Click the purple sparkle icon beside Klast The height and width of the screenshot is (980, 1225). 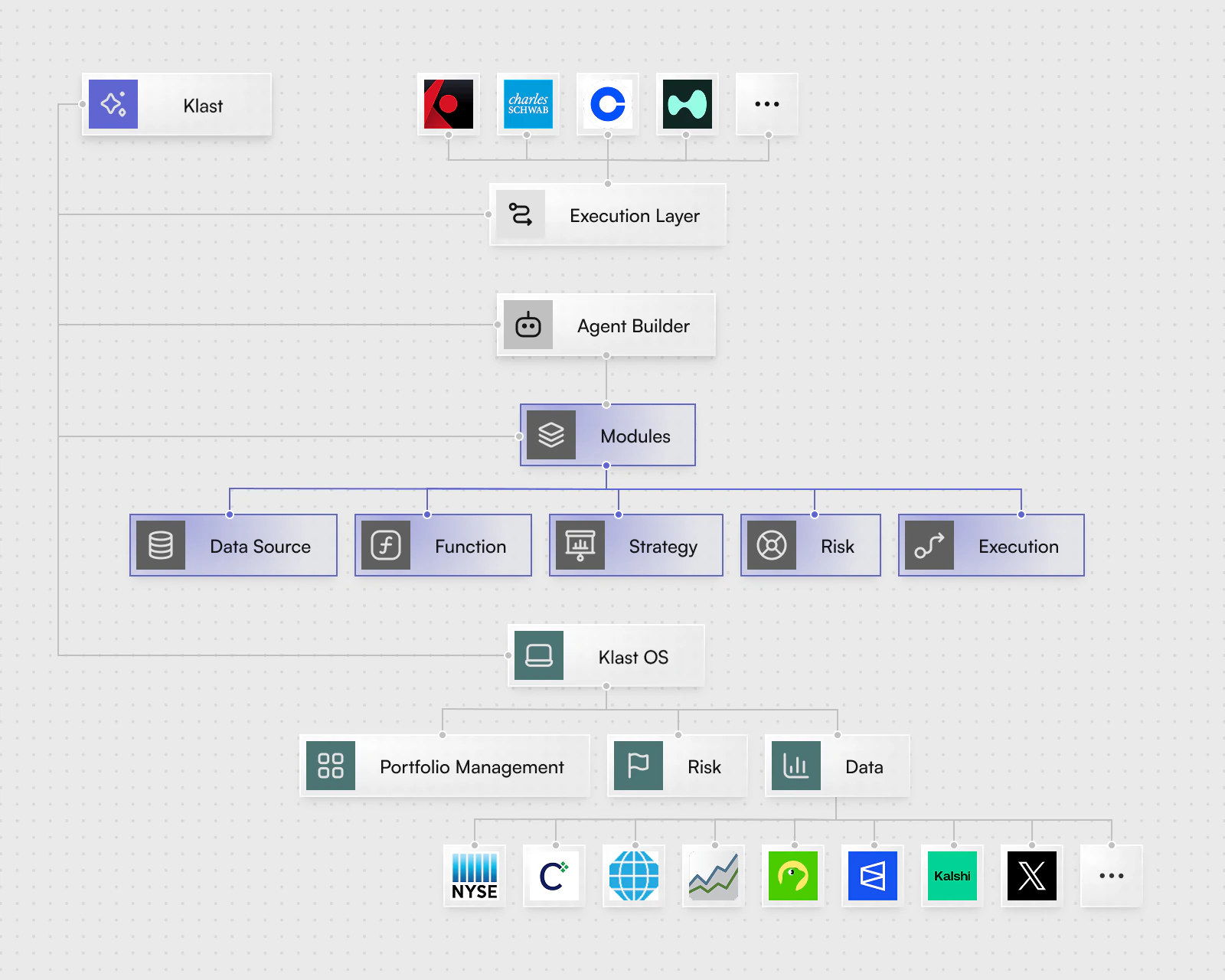coord(113,104)
